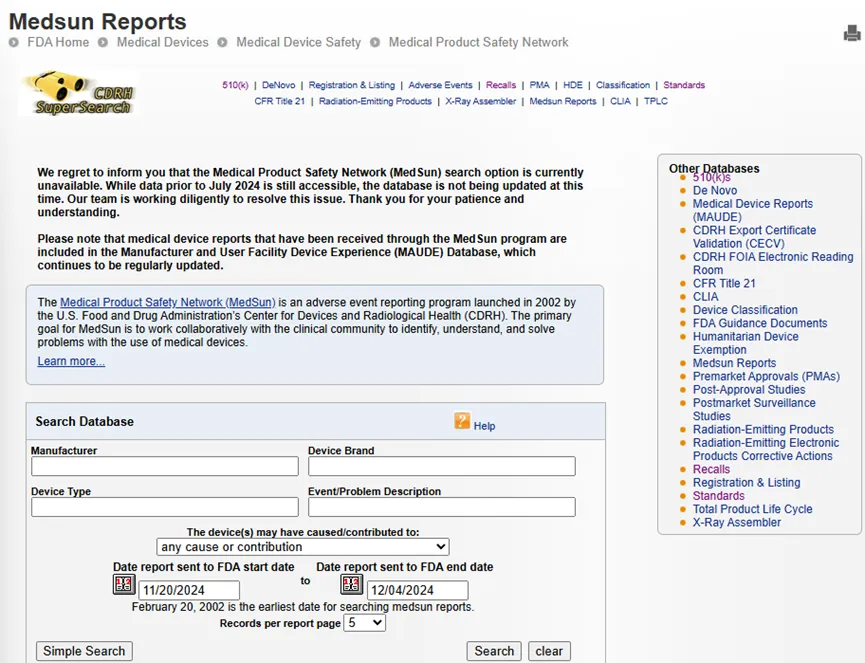Click the orange Help question mark icon
The image size is (865, 663).
462,421
